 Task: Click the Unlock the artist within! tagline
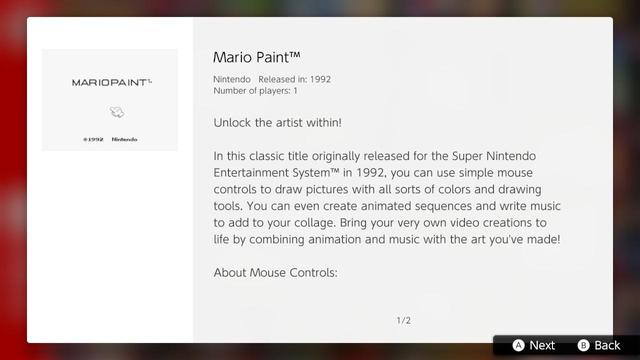click(278, 122)
